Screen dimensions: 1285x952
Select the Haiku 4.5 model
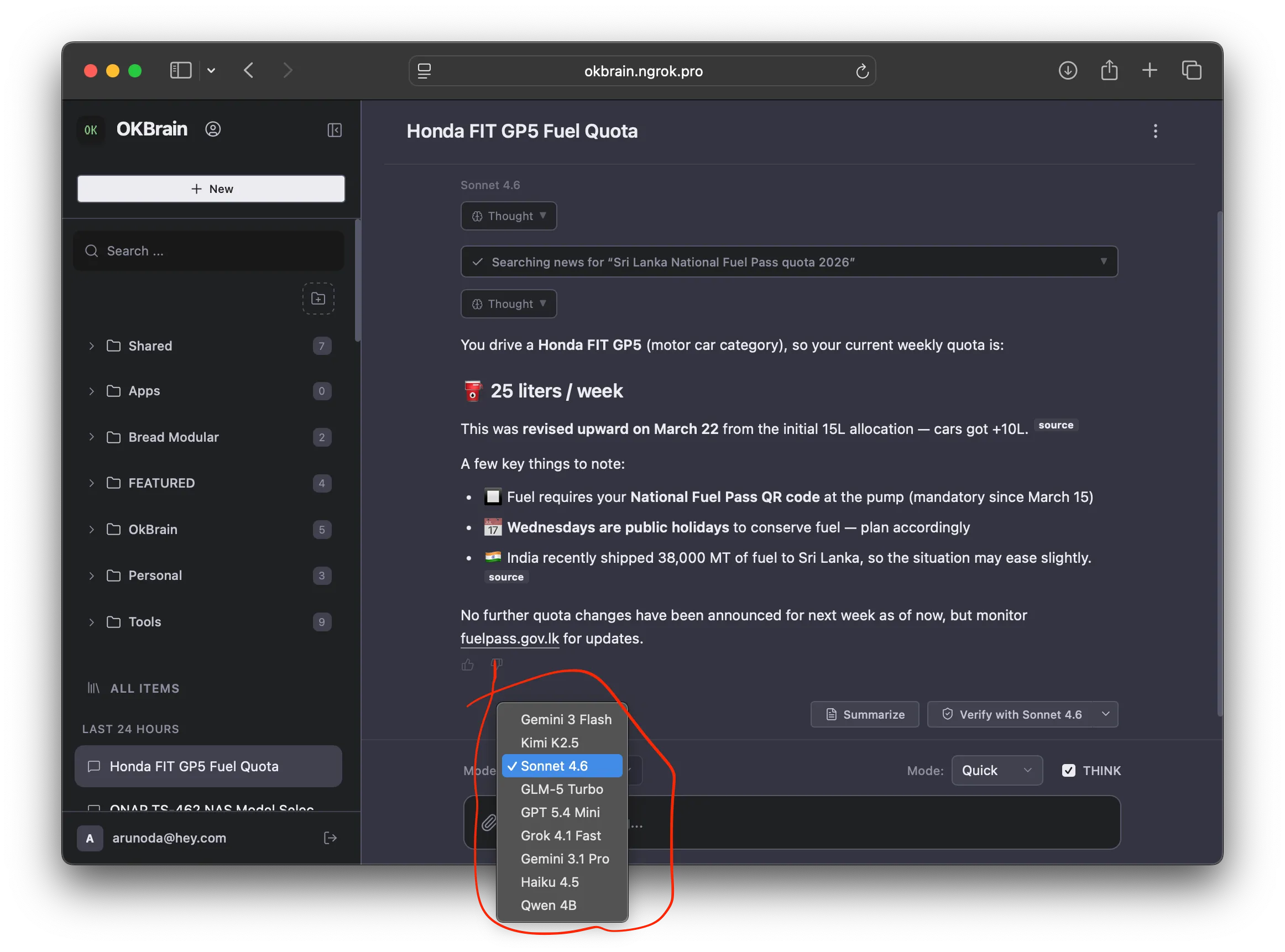tap(550, 882)
